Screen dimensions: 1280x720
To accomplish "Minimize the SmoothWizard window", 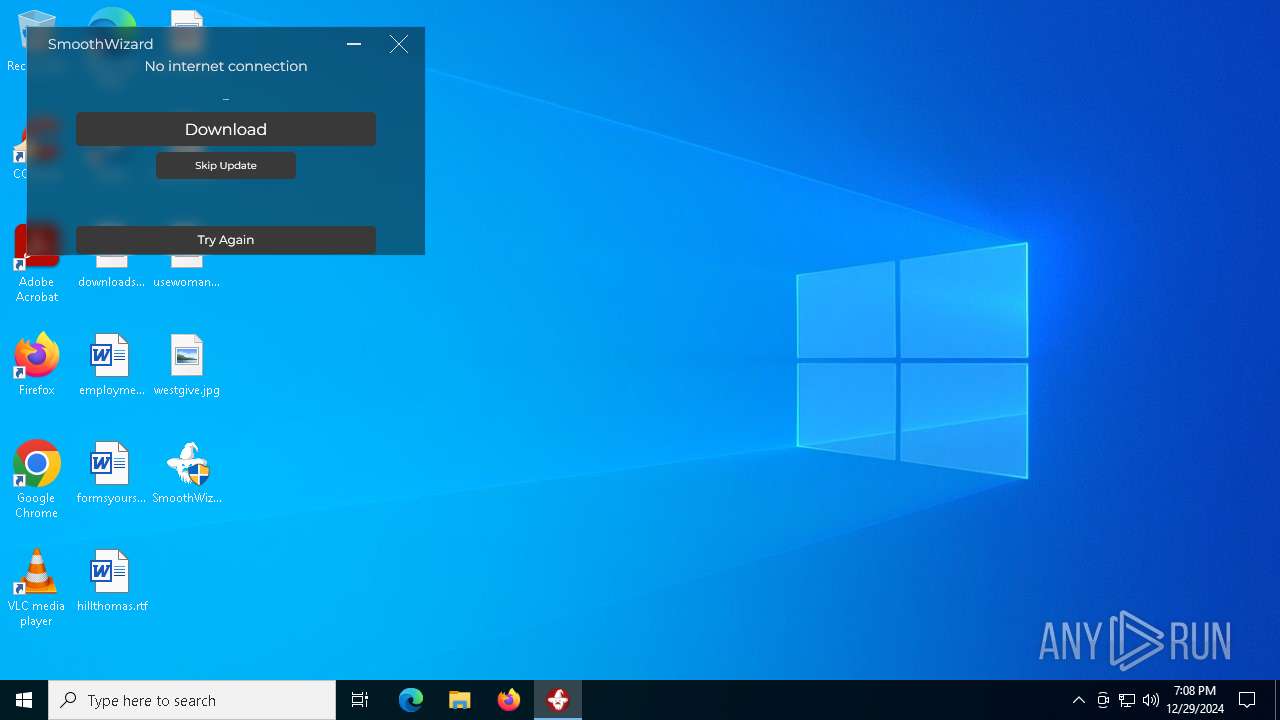I will [354, 44].
